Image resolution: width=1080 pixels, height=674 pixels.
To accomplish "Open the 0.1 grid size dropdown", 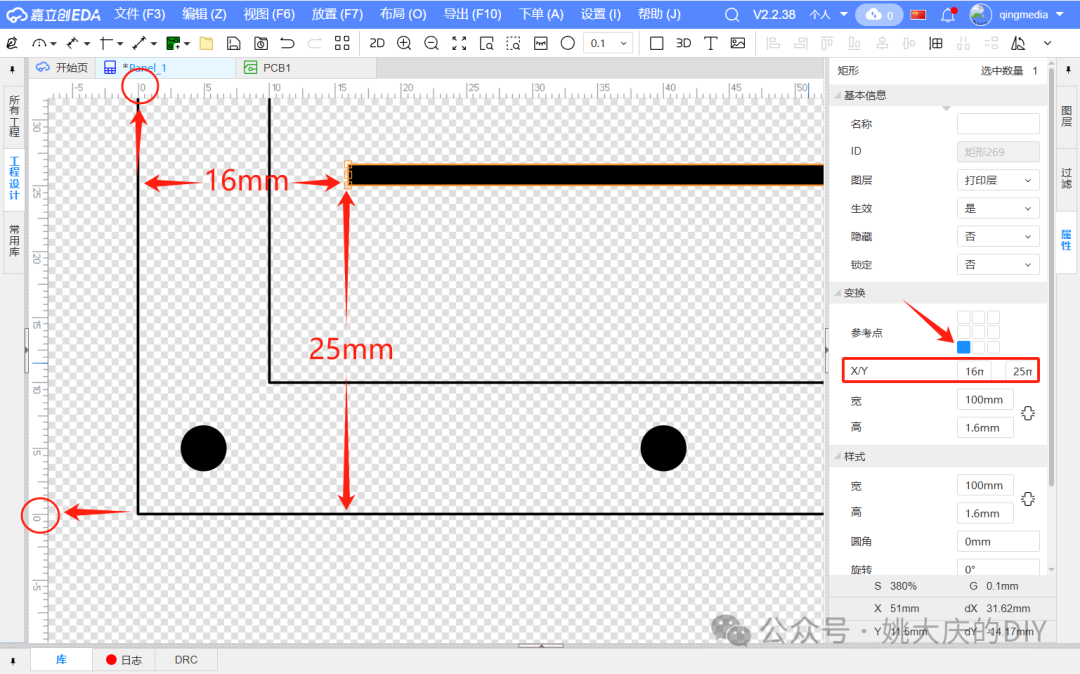I will tap(608, 43).
